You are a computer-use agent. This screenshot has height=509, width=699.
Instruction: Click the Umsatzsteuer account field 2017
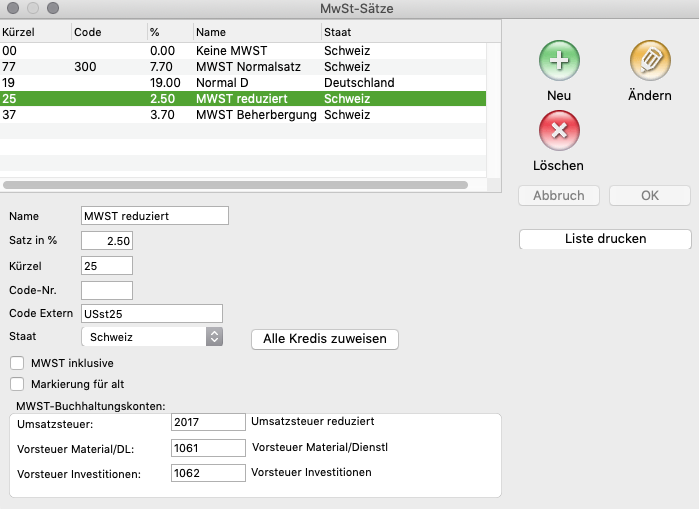tap(208, 423)
